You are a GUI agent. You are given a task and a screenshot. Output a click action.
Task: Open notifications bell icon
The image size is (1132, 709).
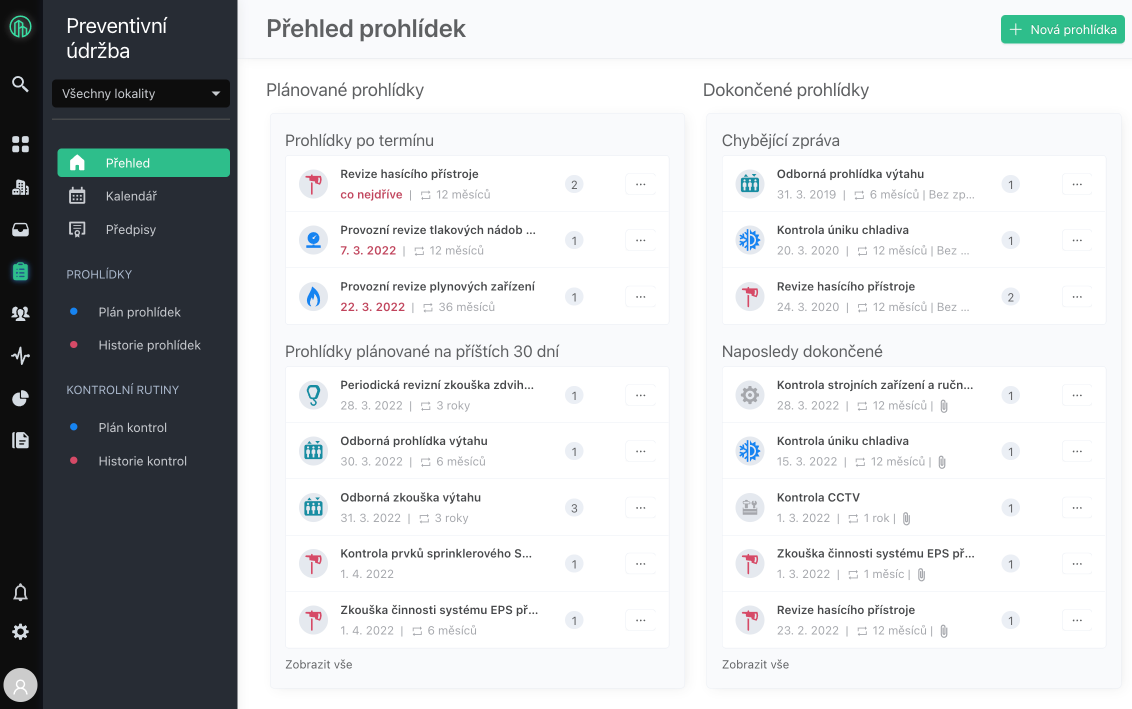click(20, 592)
